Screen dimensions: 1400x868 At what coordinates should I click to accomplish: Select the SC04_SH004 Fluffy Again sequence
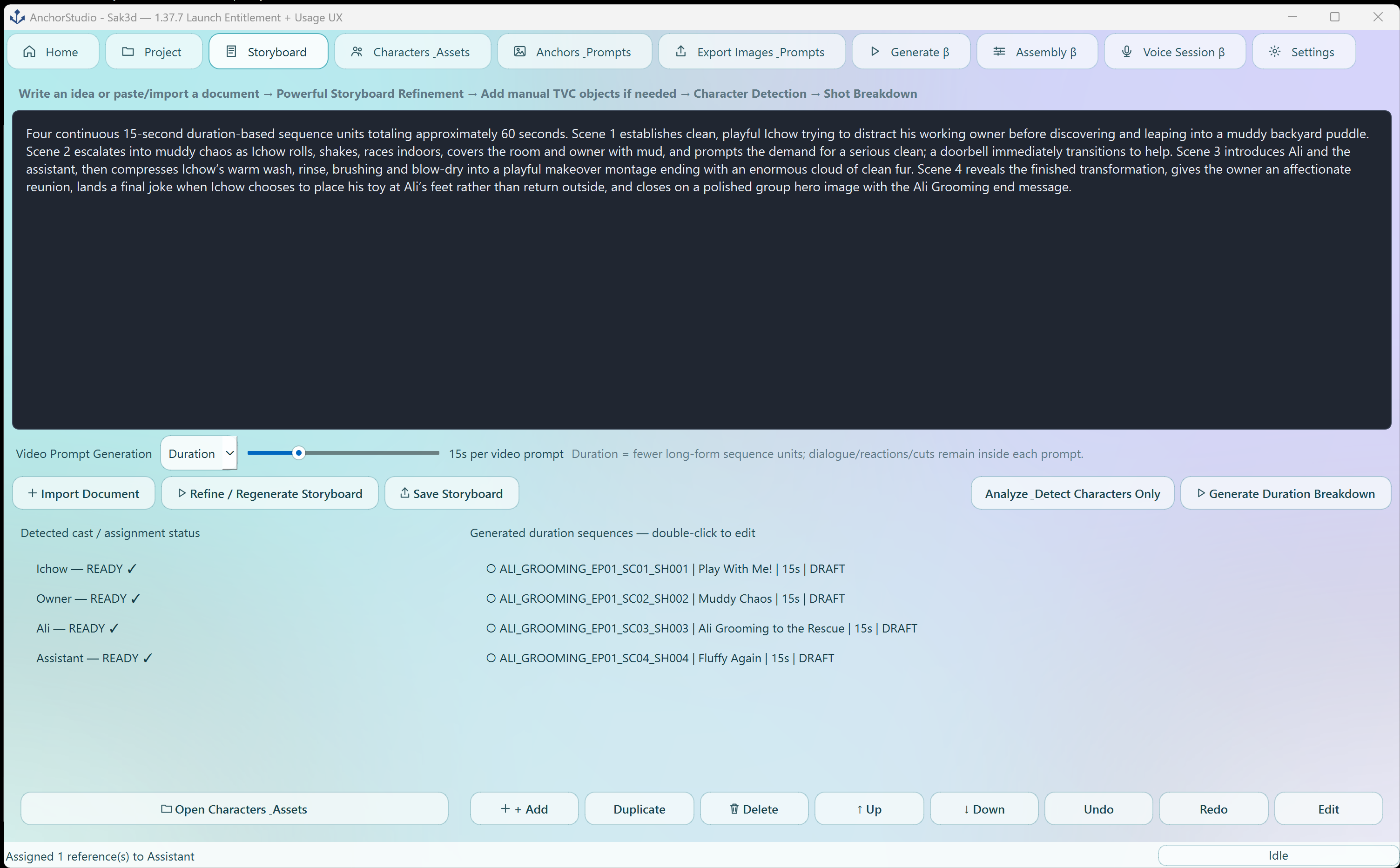pos(660,658)
